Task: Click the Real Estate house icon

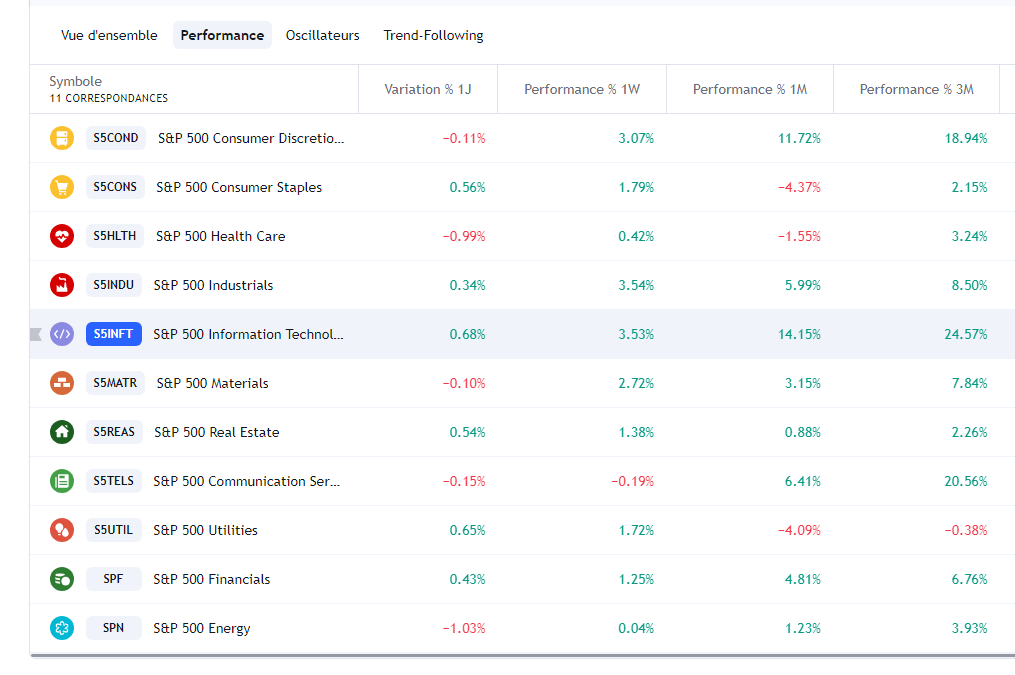Action: coord(62,432)
